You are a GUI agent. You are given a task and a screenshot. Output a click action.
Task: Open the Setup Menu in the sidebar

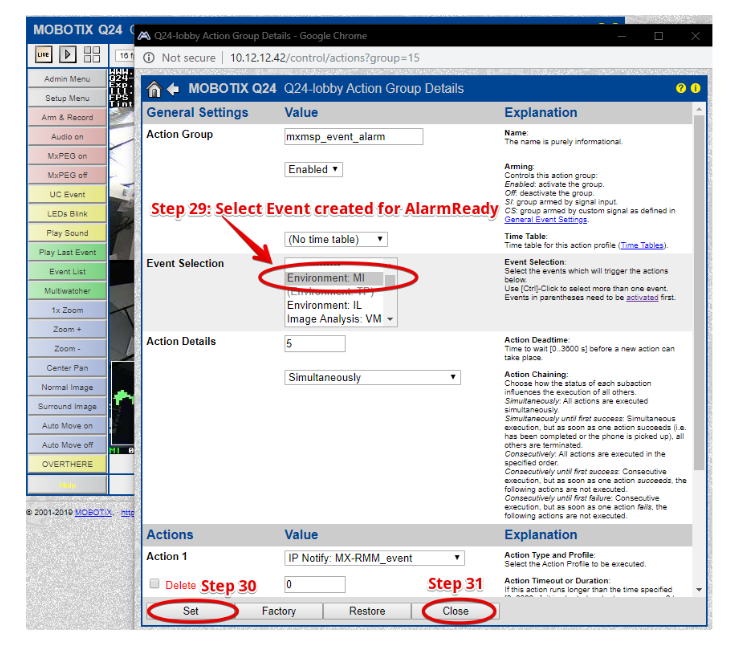[67, 98]
